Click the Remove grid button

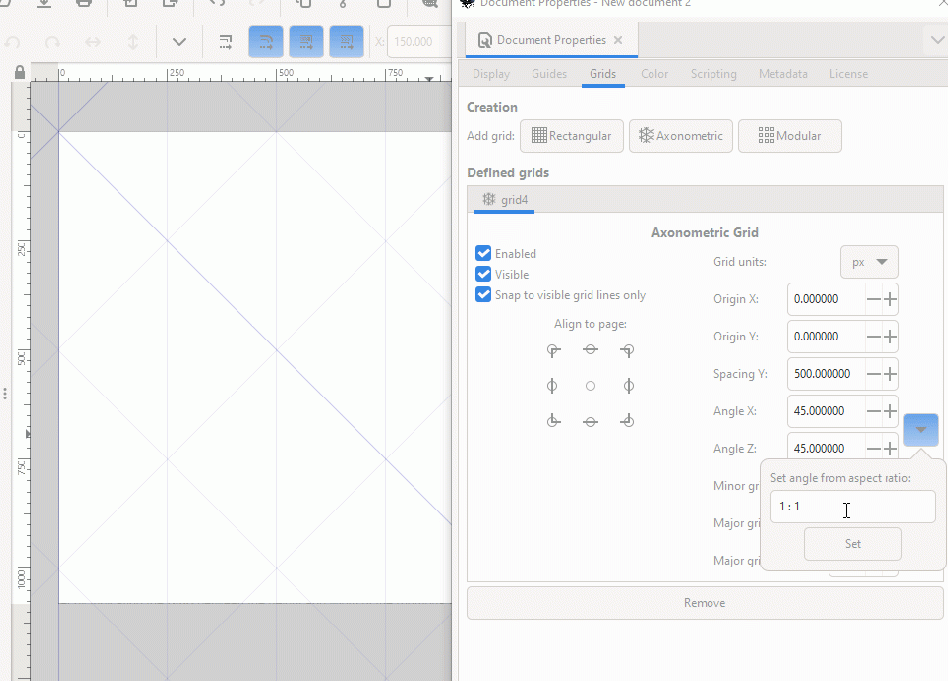704,602
